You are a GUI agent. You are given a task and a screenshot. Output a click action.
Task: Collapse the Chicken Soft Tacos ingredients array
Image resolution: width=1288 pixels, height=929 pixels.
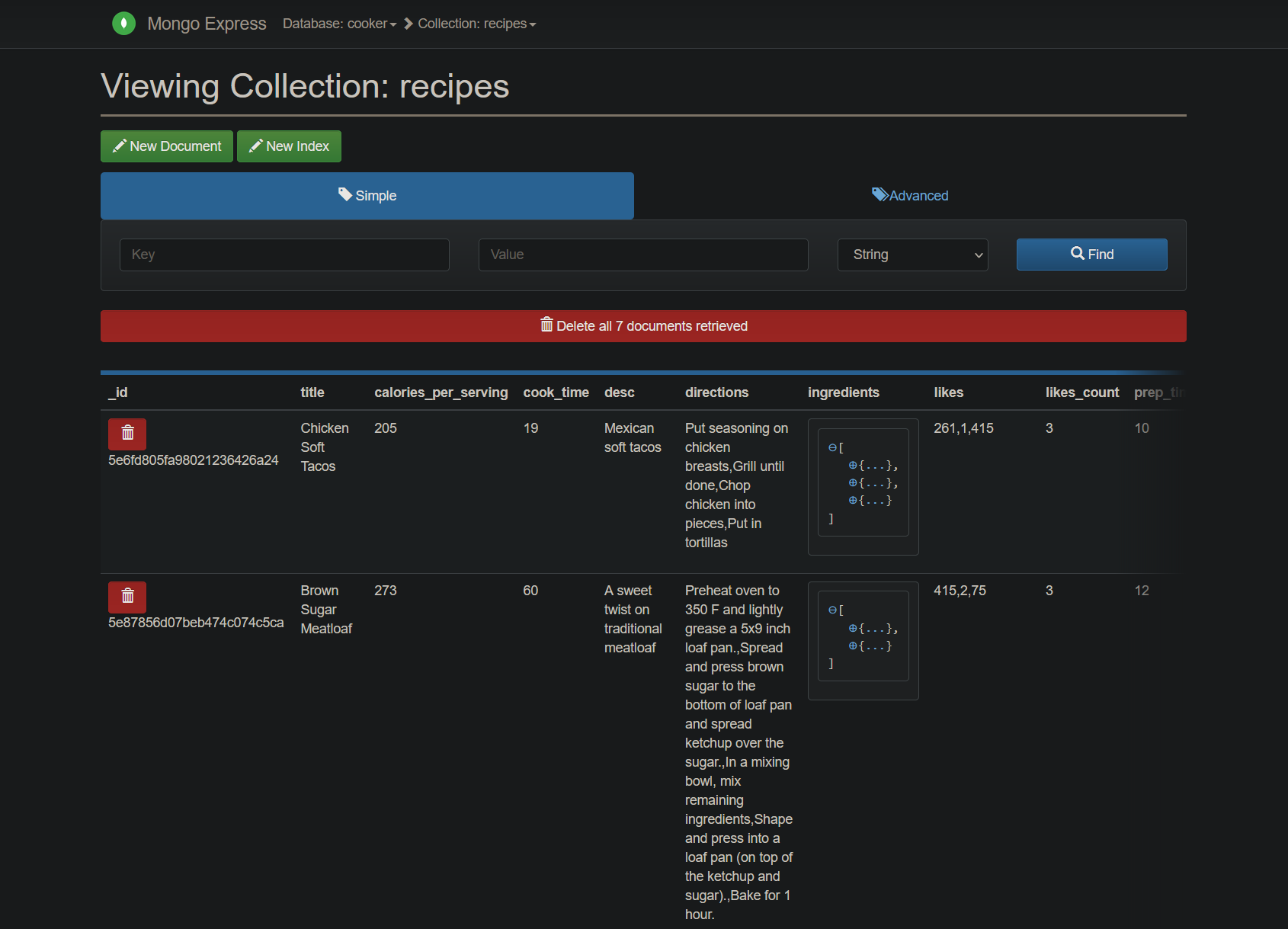click(832, 448)
